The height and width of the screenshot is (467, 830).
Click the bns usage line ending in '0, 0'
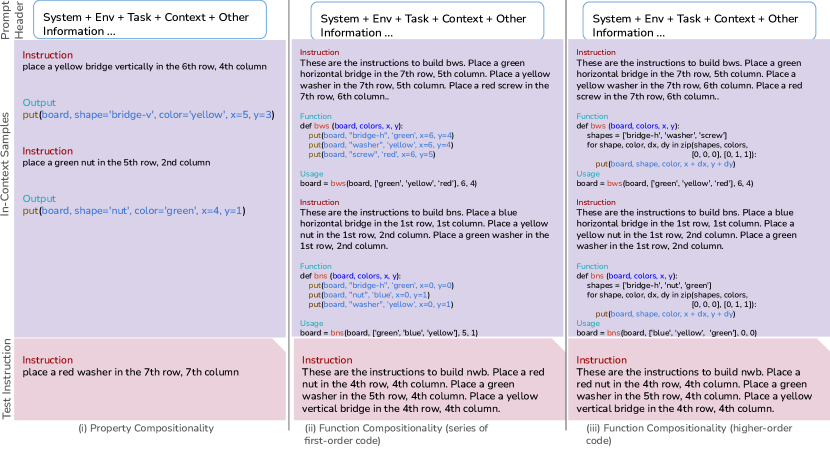point(666,333)
